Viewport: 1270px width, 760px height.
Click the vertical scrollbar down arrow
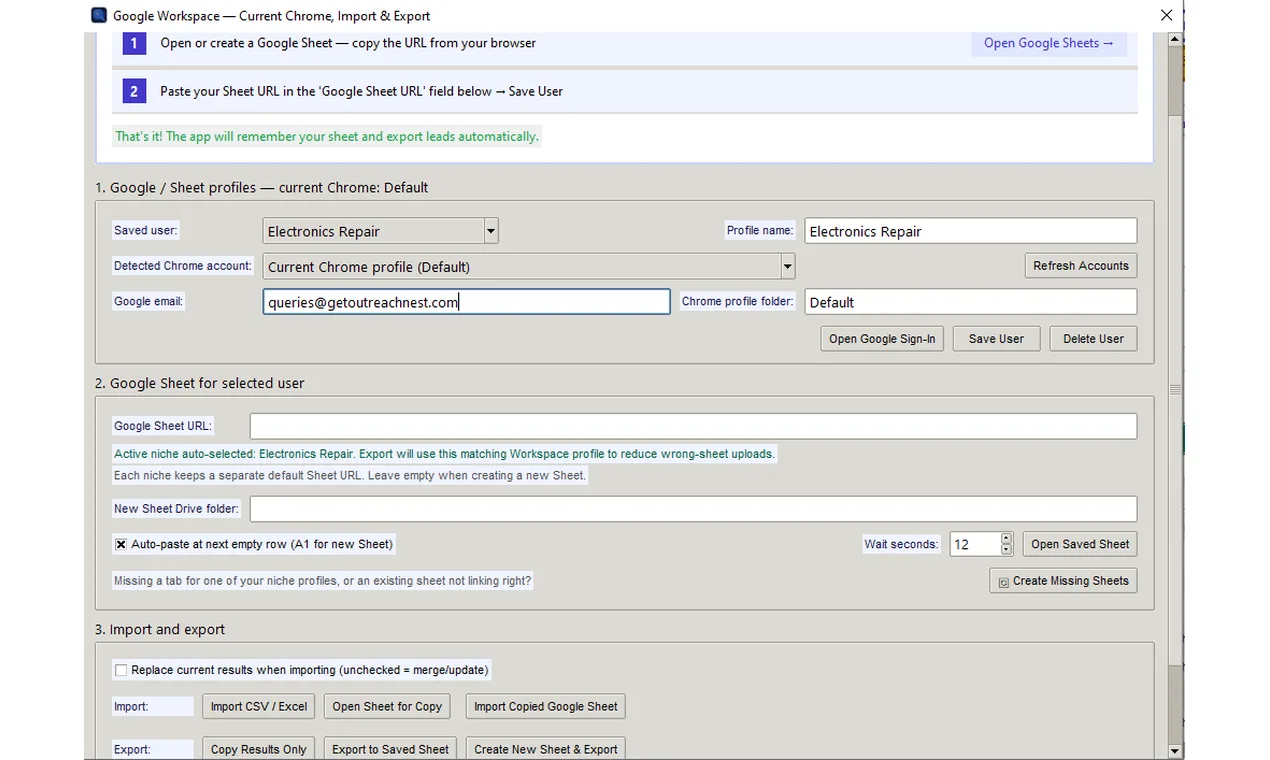(x=1175, y=751)
